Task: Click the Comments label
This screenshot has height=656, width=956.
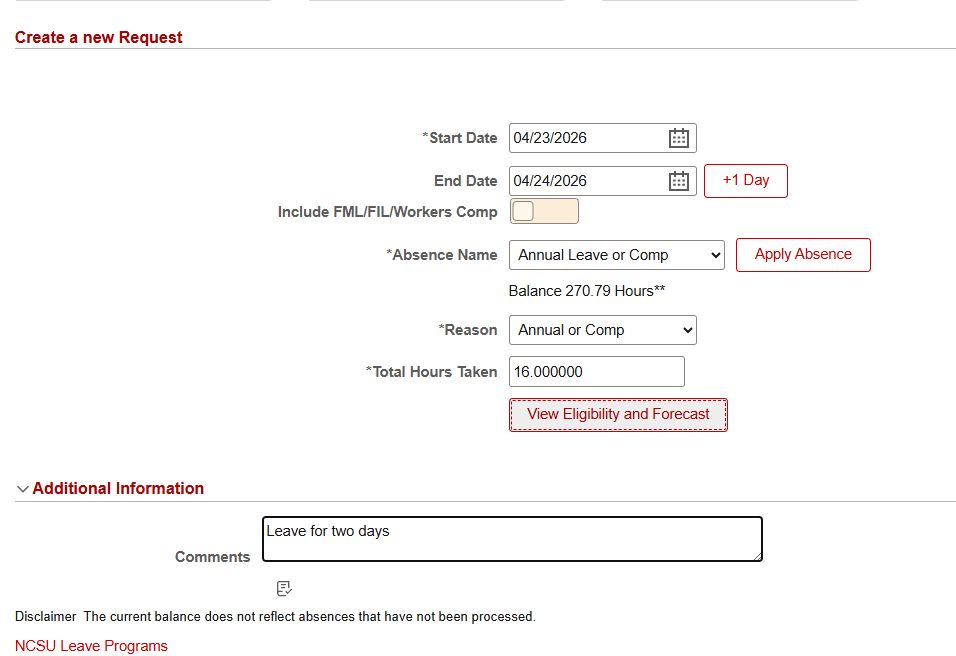Action: pos(213,557)
